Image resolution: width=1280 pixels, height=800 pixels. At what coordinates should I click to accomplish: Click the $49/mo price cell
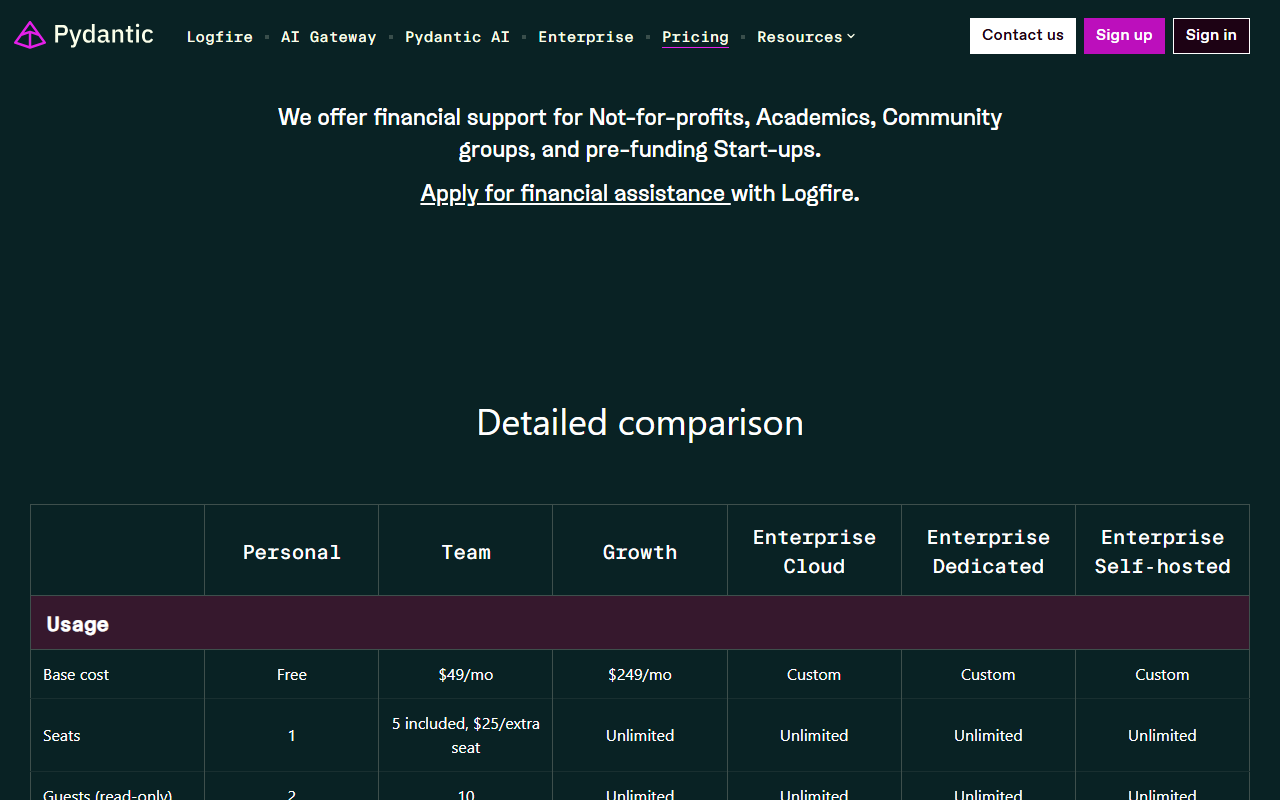466,675
